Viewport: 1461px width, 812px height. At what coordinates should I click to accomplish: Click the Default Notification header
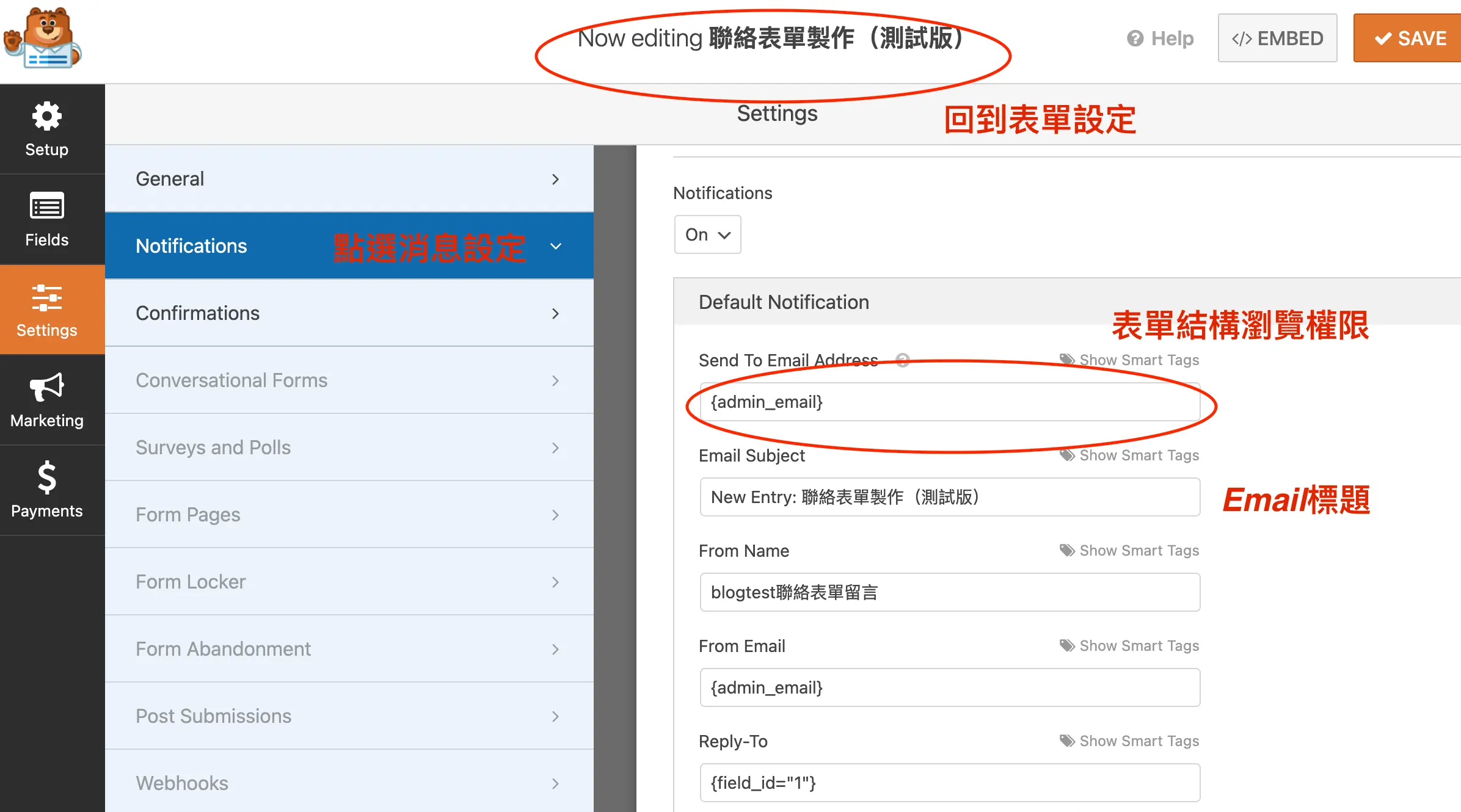1067,302
